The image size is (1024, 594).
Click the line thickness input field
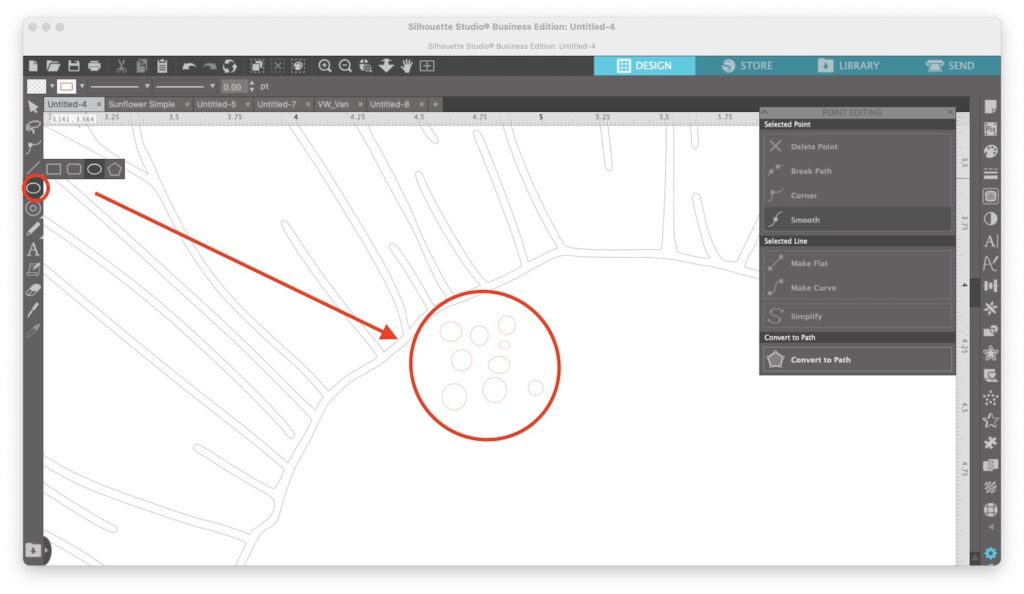[233, 87]
